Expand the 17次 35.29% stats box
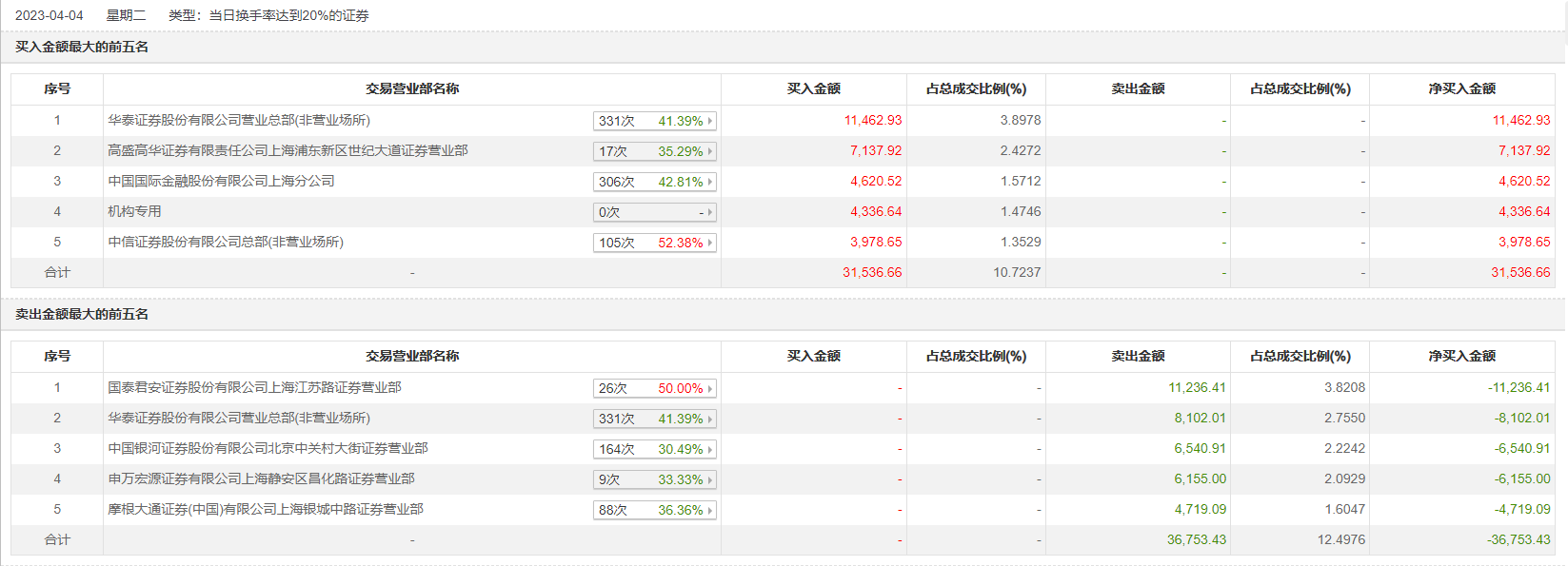1568x566 pixels. click(654, 151)
